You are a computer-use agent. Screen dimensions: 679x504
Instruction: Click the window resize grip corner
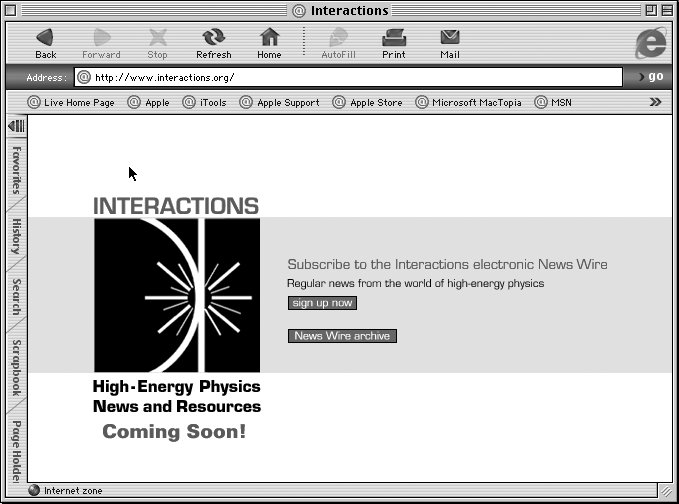[666, 491]
